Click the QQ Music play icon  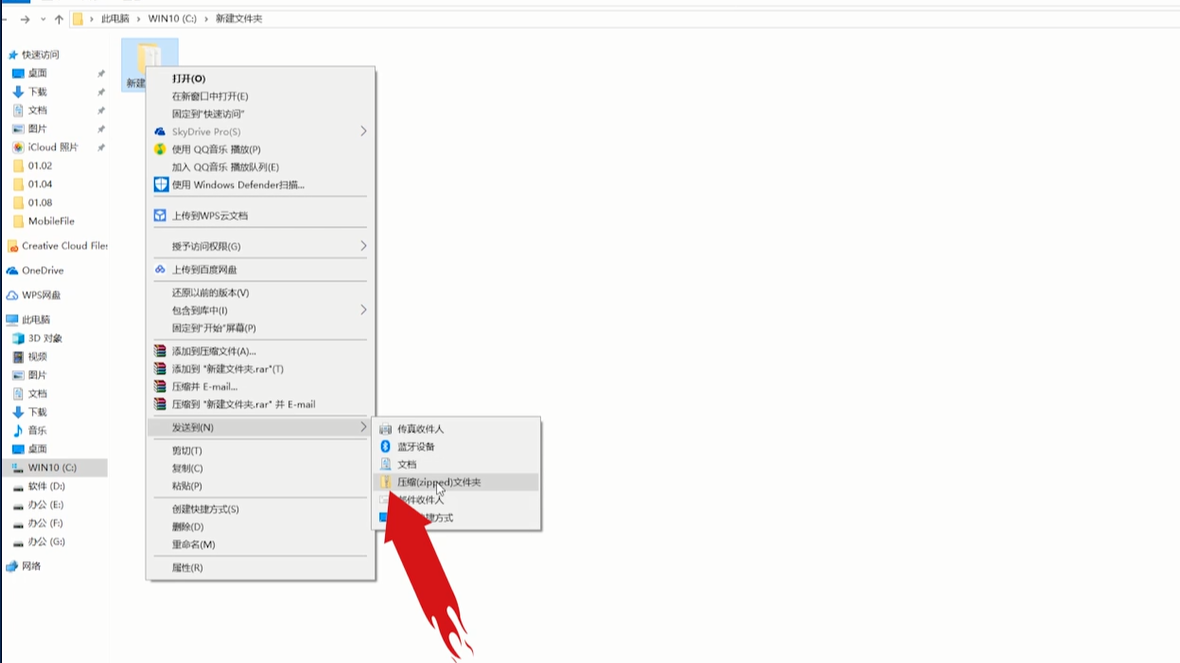[160, 149]
